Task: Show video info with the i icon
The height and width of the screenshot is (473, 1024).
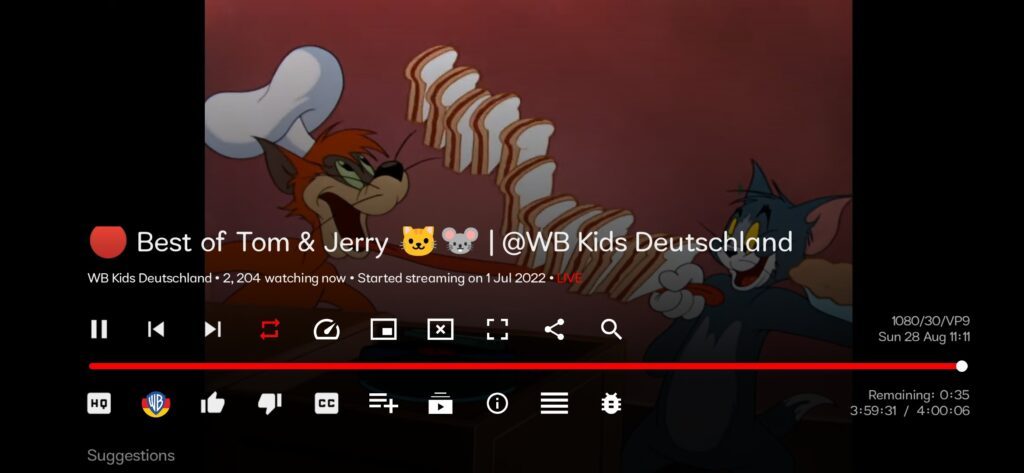Action: click(x=497, y=404)
